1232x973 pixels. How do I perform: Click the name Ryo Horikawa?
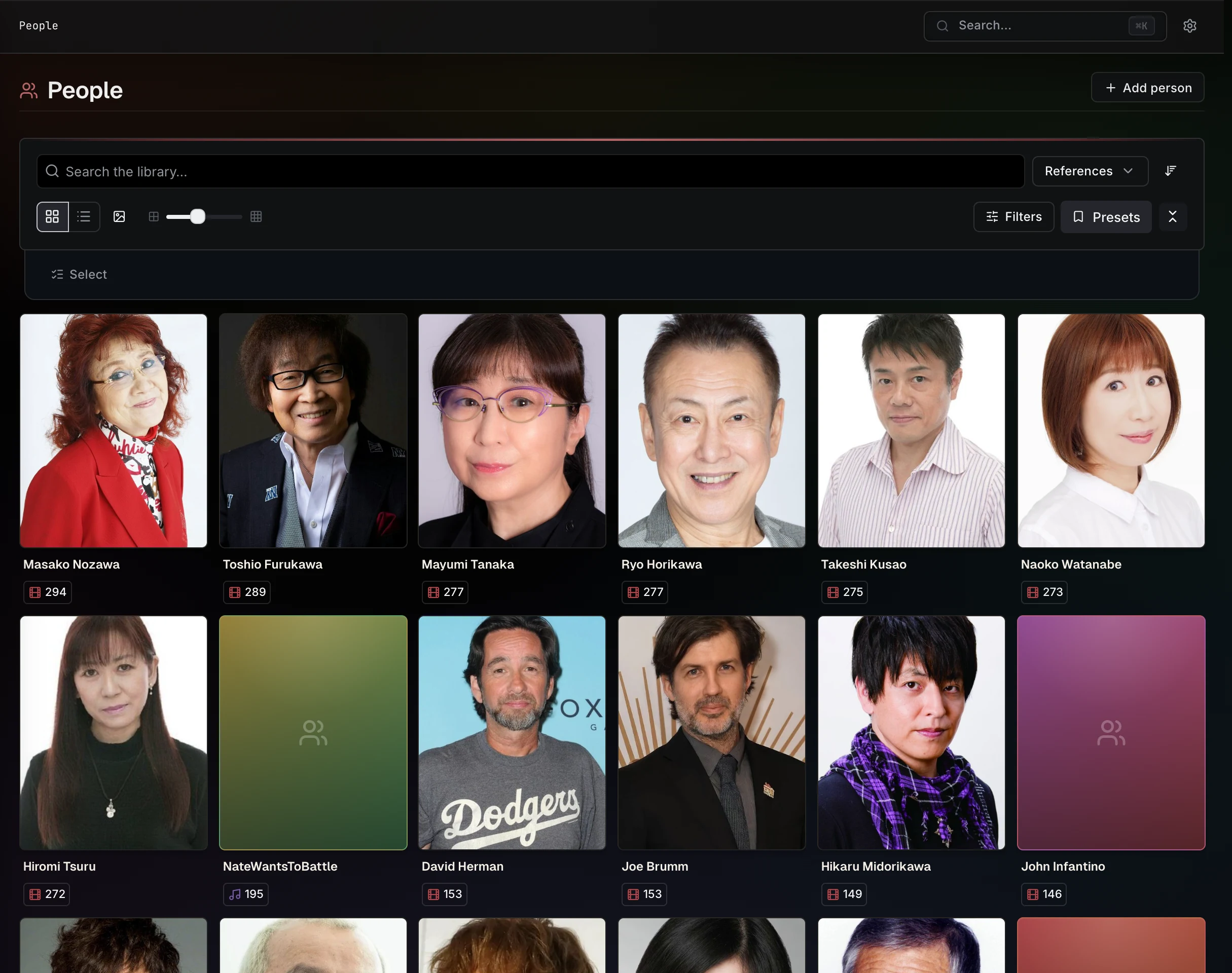(x=662, y=564)
